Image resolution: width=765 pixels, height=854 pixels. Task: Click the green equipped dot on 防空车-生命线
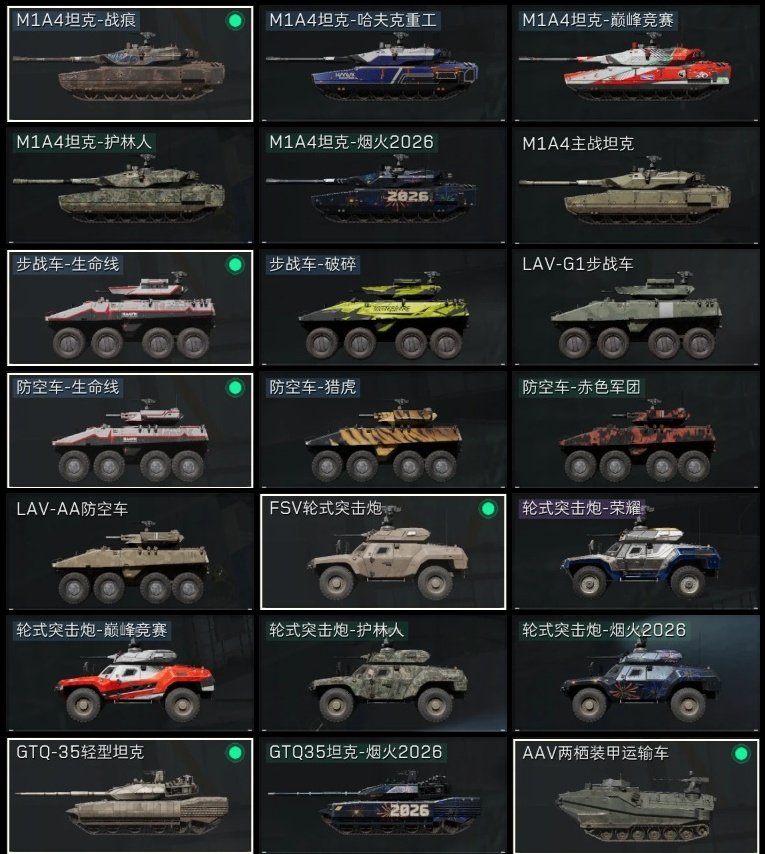tap(235, 388)
